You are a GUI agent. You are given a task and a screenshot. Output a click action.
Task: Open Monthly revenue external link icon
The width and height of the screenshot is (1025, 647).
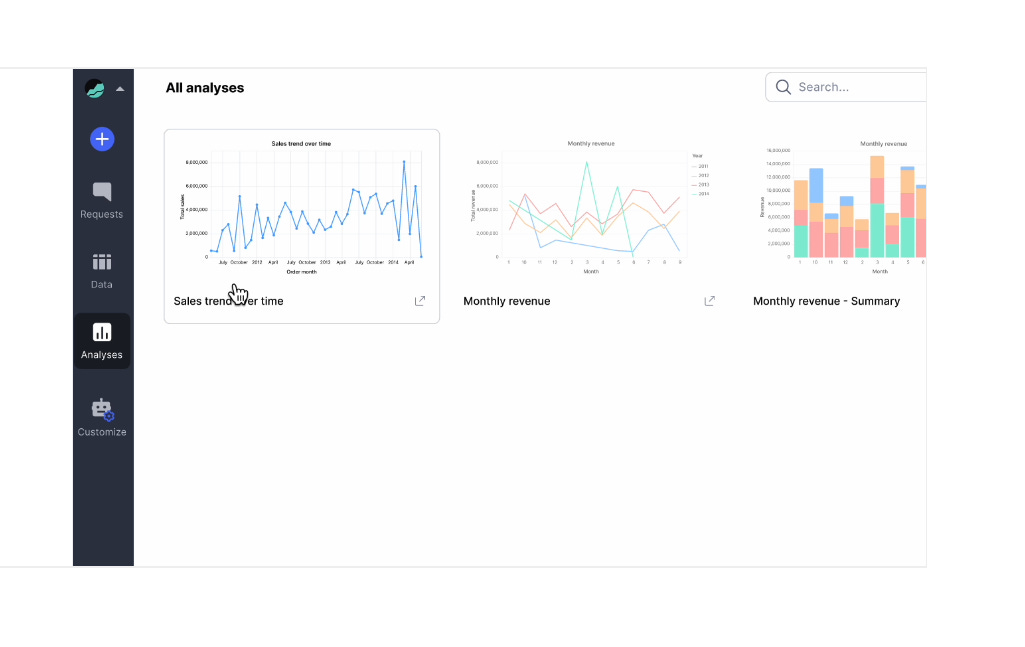pos(709,301)
